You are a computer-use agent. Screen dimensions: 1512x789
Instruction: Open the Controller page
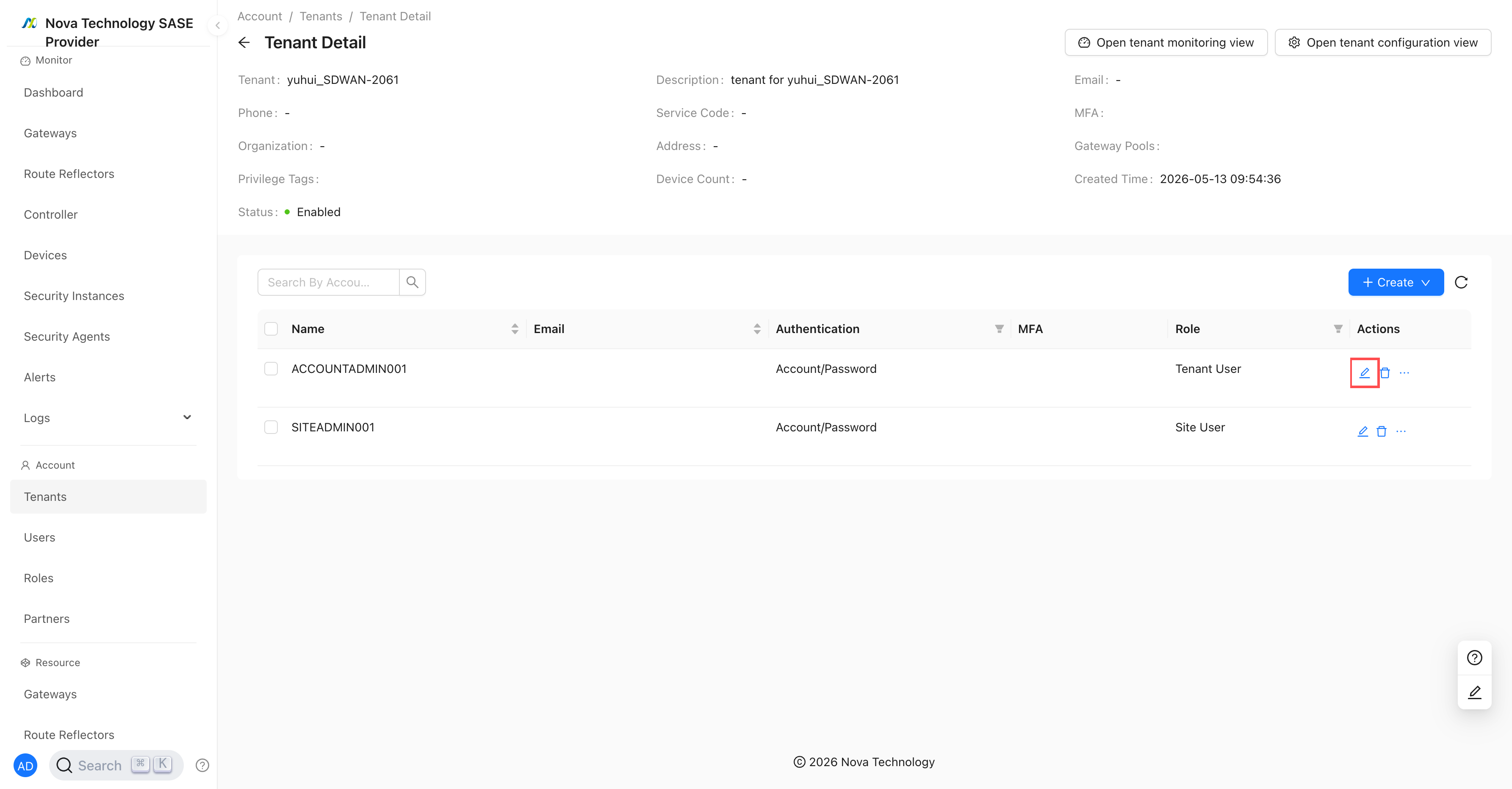(108, 215)
